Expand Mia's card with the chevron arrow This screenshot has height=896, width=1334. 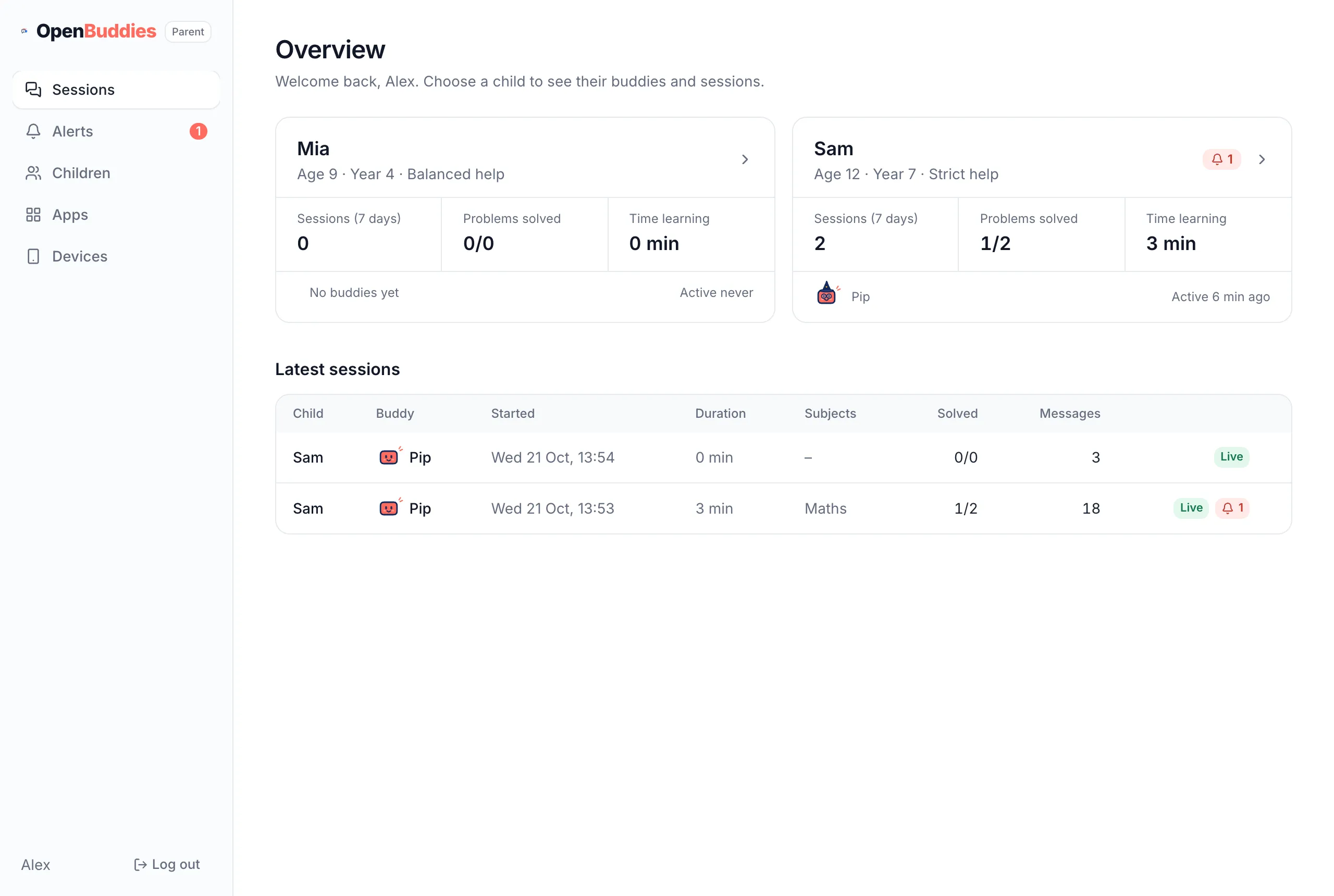click(745, 159)
